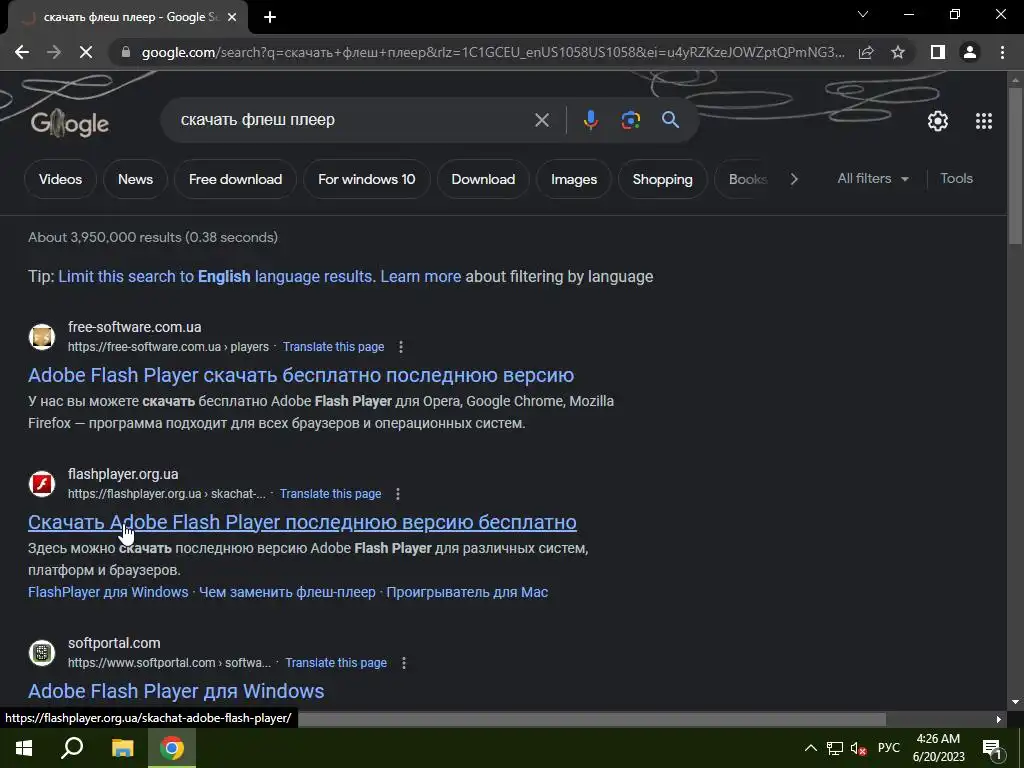Bookmark this page with the star
The width and height of the screenshot is (1024, 768).
[x=898, y=52]
